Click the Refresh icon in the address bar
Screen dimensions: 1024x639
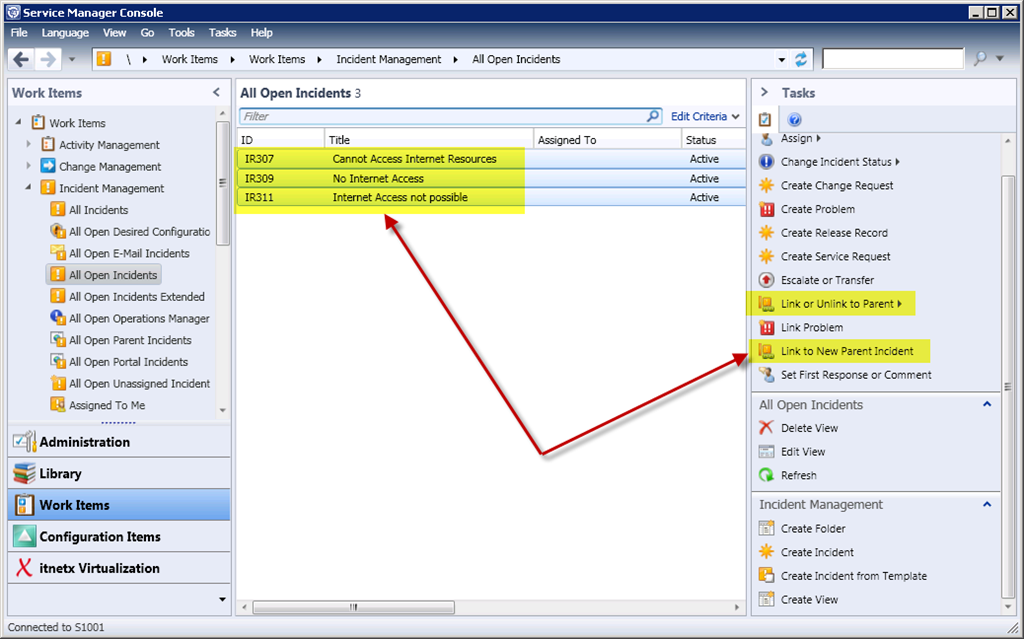(x=801, y=60)
